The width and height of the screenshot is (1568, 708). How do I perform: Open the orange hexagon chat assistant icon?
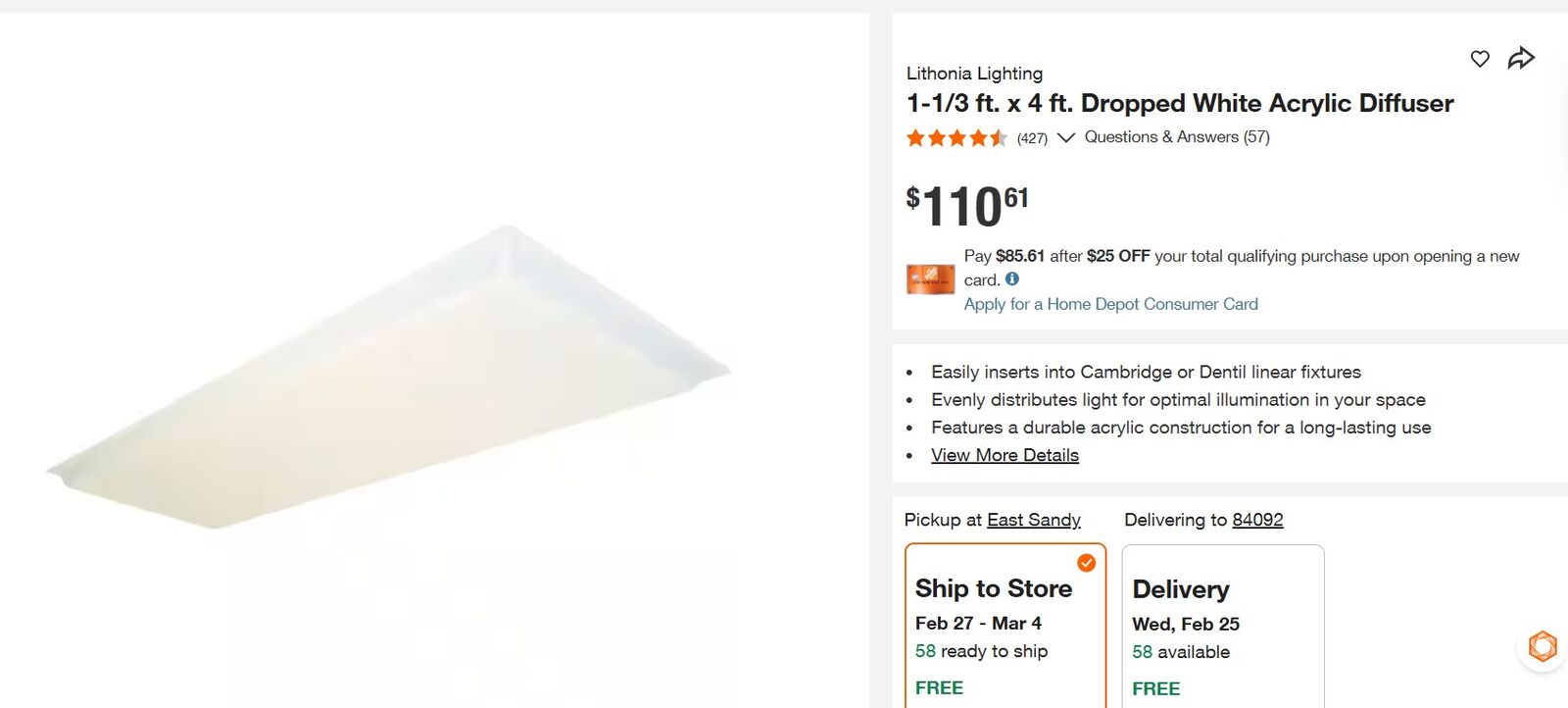click(x=1543, y=646)
